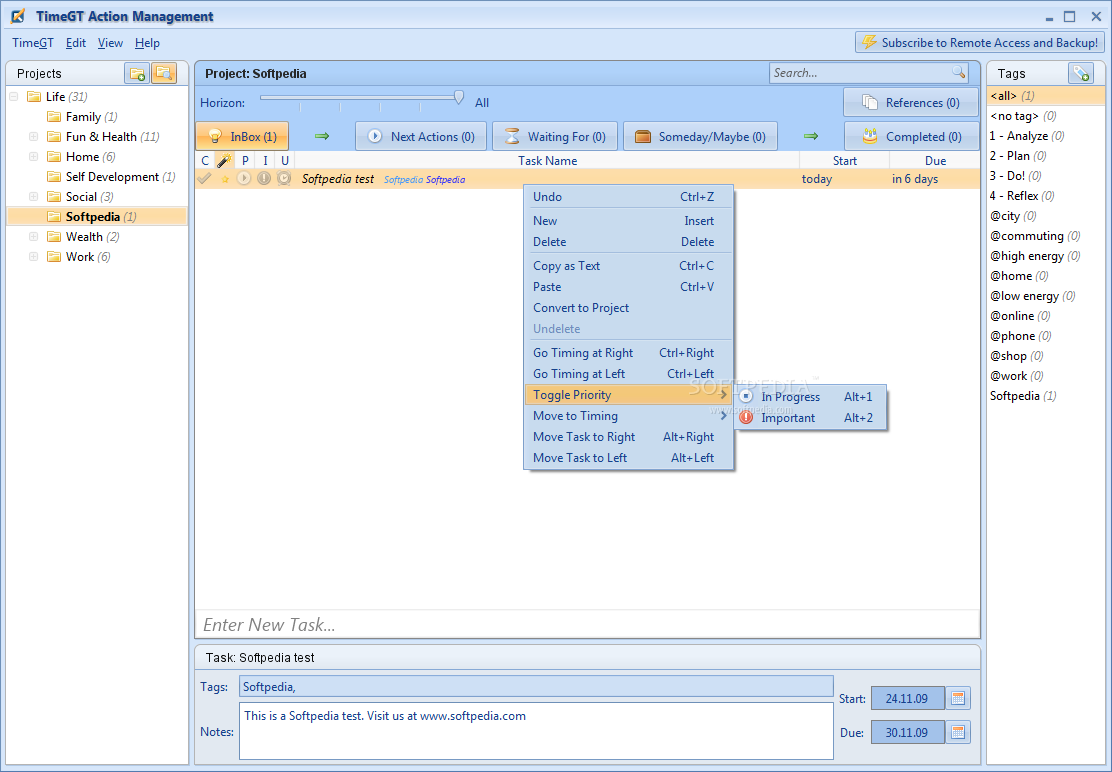Screen dimensions: 1112x772
Task: Choose Move Task to Right
Action: click(x=628, y=437)
